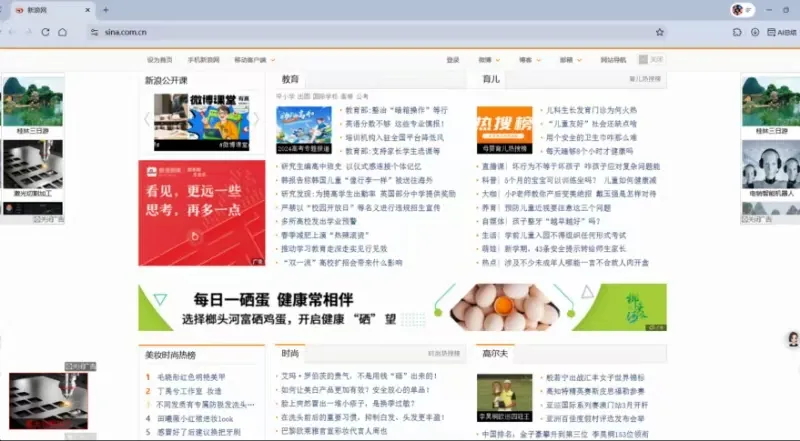Close the 新浪网 browser tab

click(x=88, y=10)
